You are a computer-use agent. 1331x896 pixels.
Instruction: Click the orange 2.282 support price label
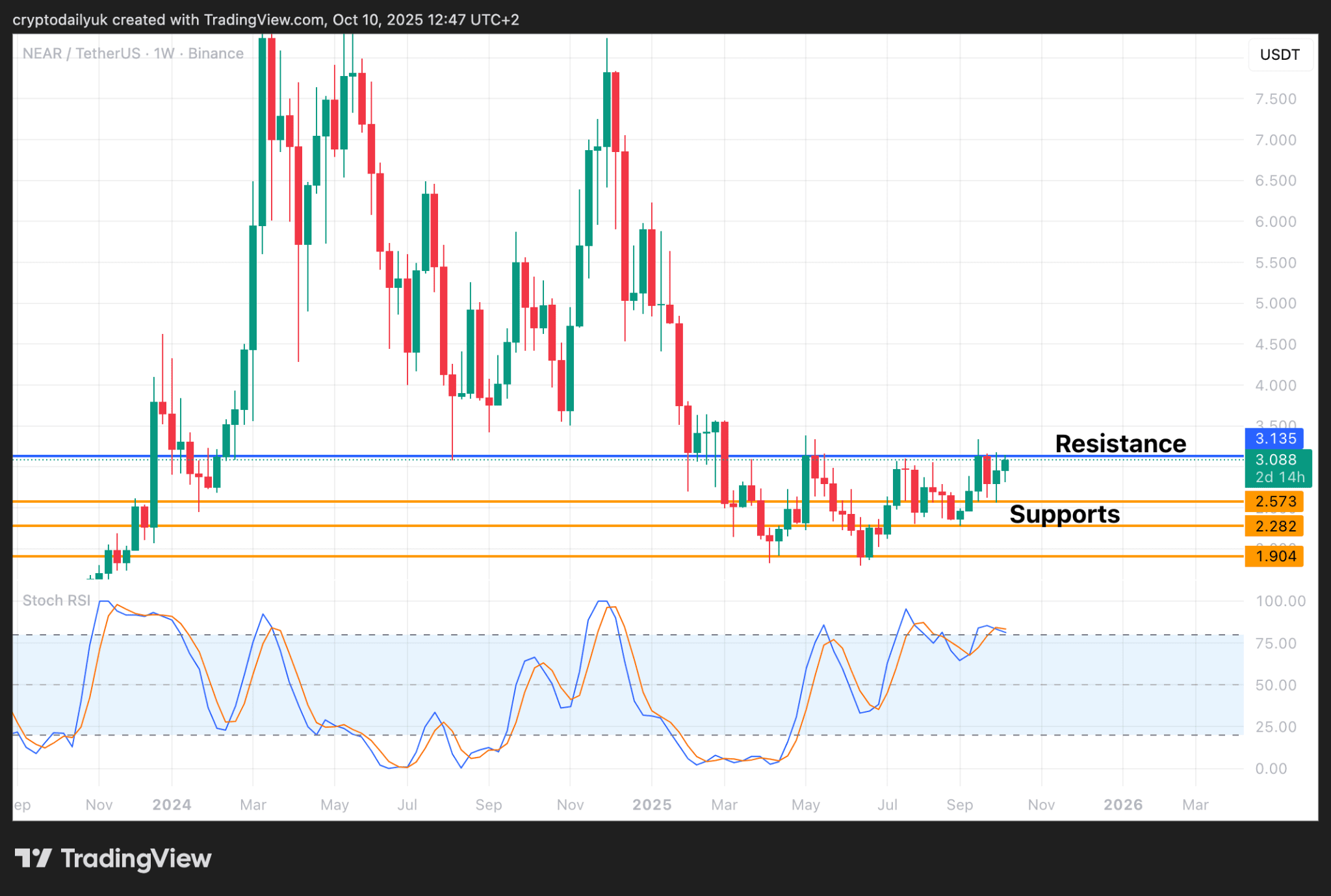pyautogui.click(x=1274, y=526)
